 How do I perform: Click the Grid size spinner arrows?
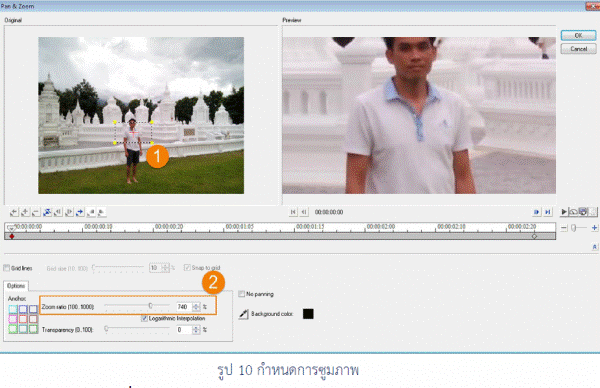pyautogui.click(x=165, y=268)
